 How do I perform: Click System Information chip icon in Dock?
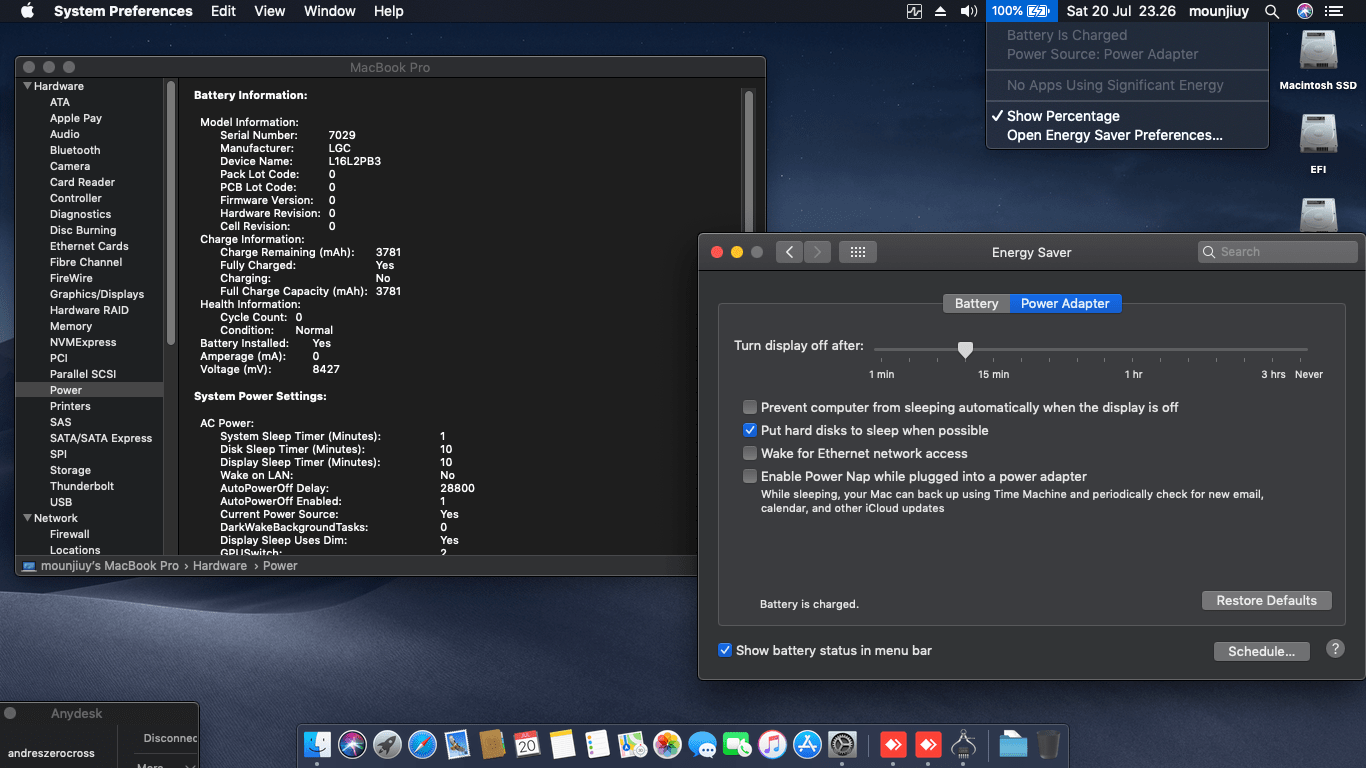964,744
